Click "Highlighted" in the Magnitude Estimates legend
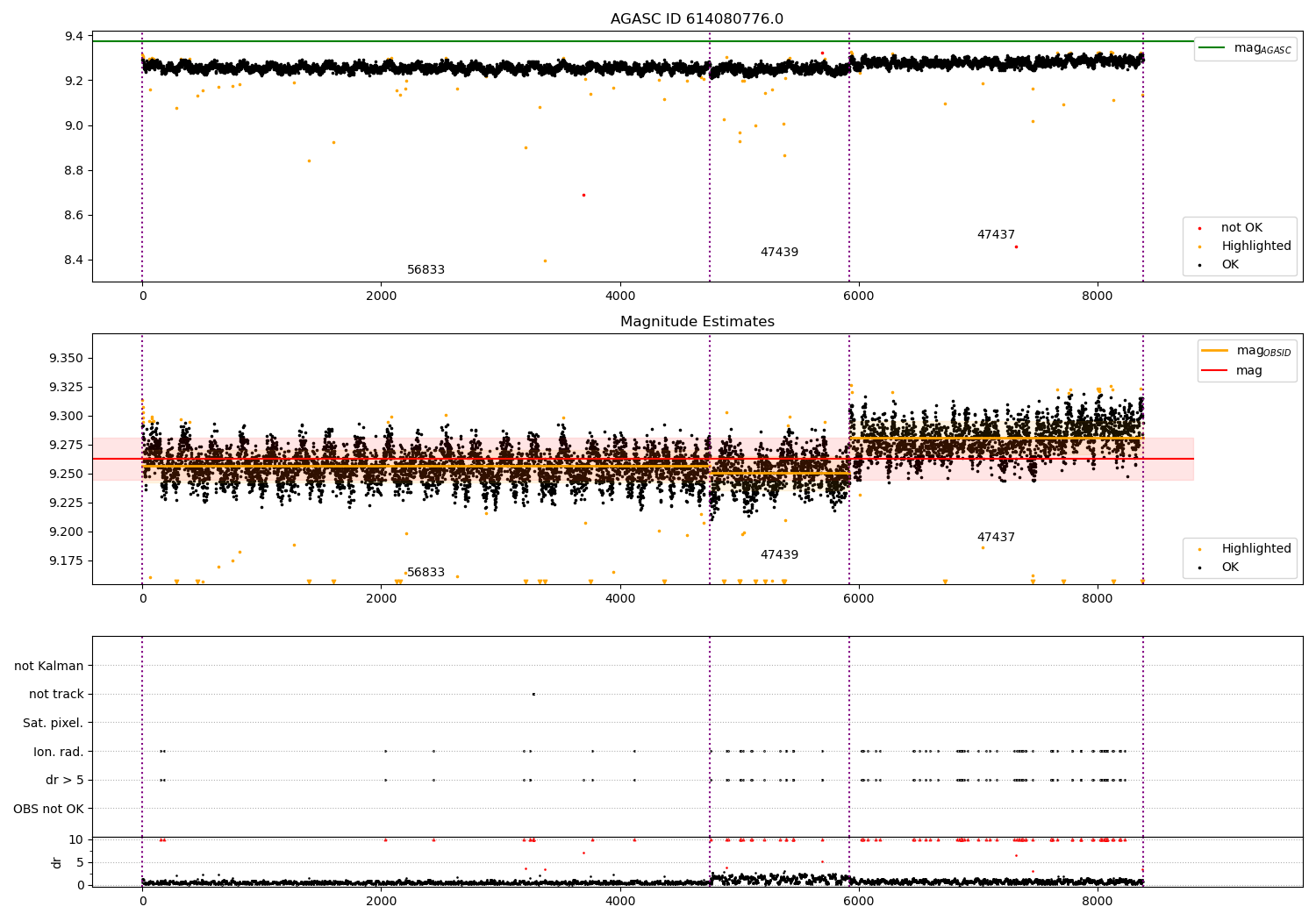1316x921 pixels. [x=1255, y=549]
